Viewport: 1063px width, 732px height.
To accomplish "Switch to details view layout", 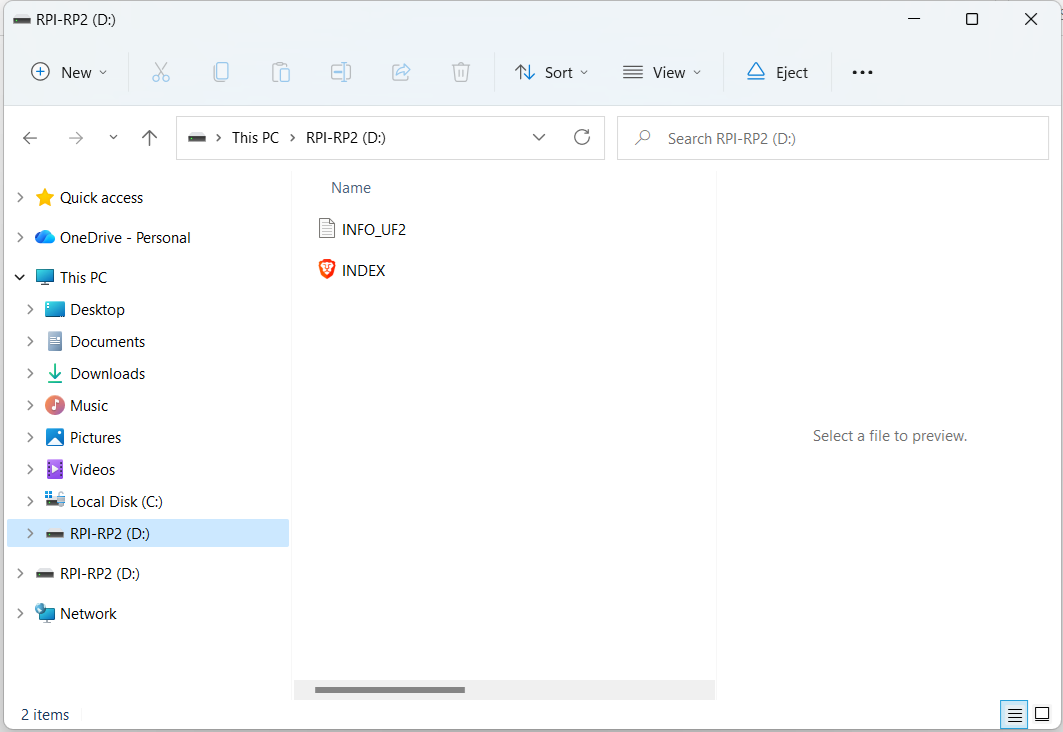I will pos(1014,714).
